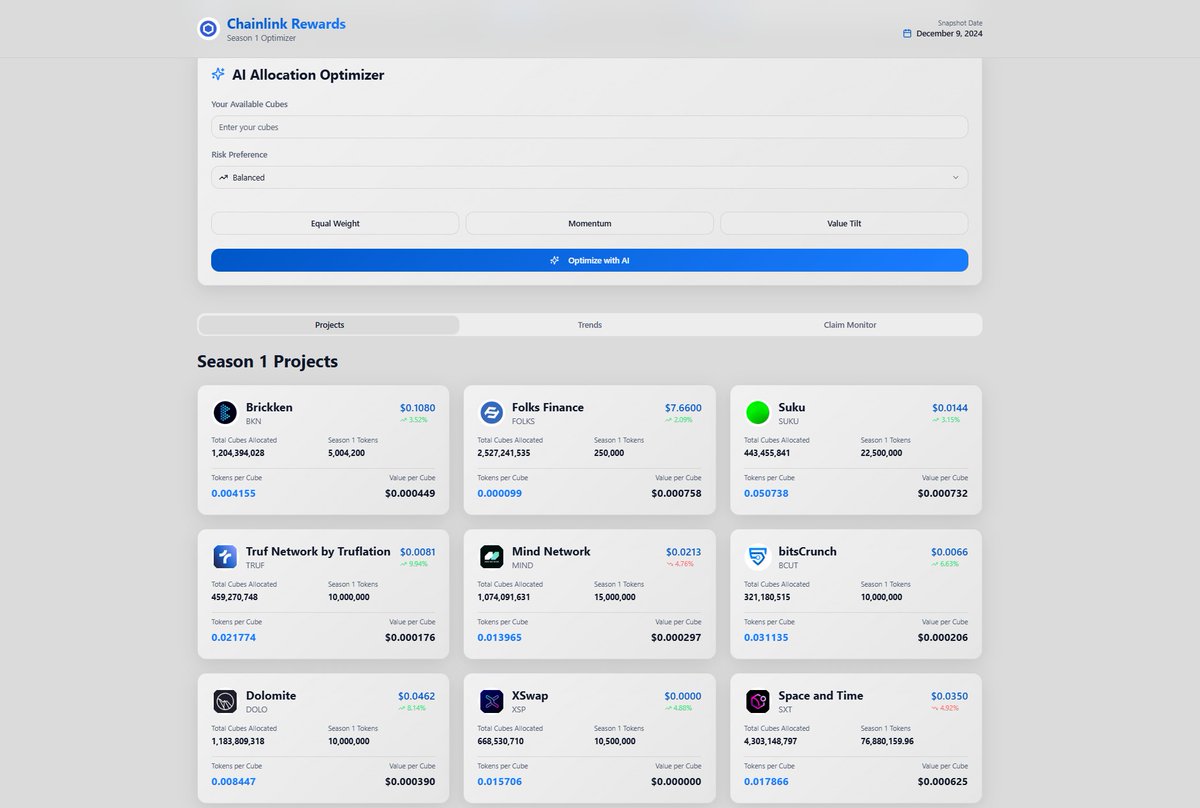This screenshot has height=808, width=1200.
Task: Click Space and Time value per cube $0.000625
Action: click(x=943, y=781)
